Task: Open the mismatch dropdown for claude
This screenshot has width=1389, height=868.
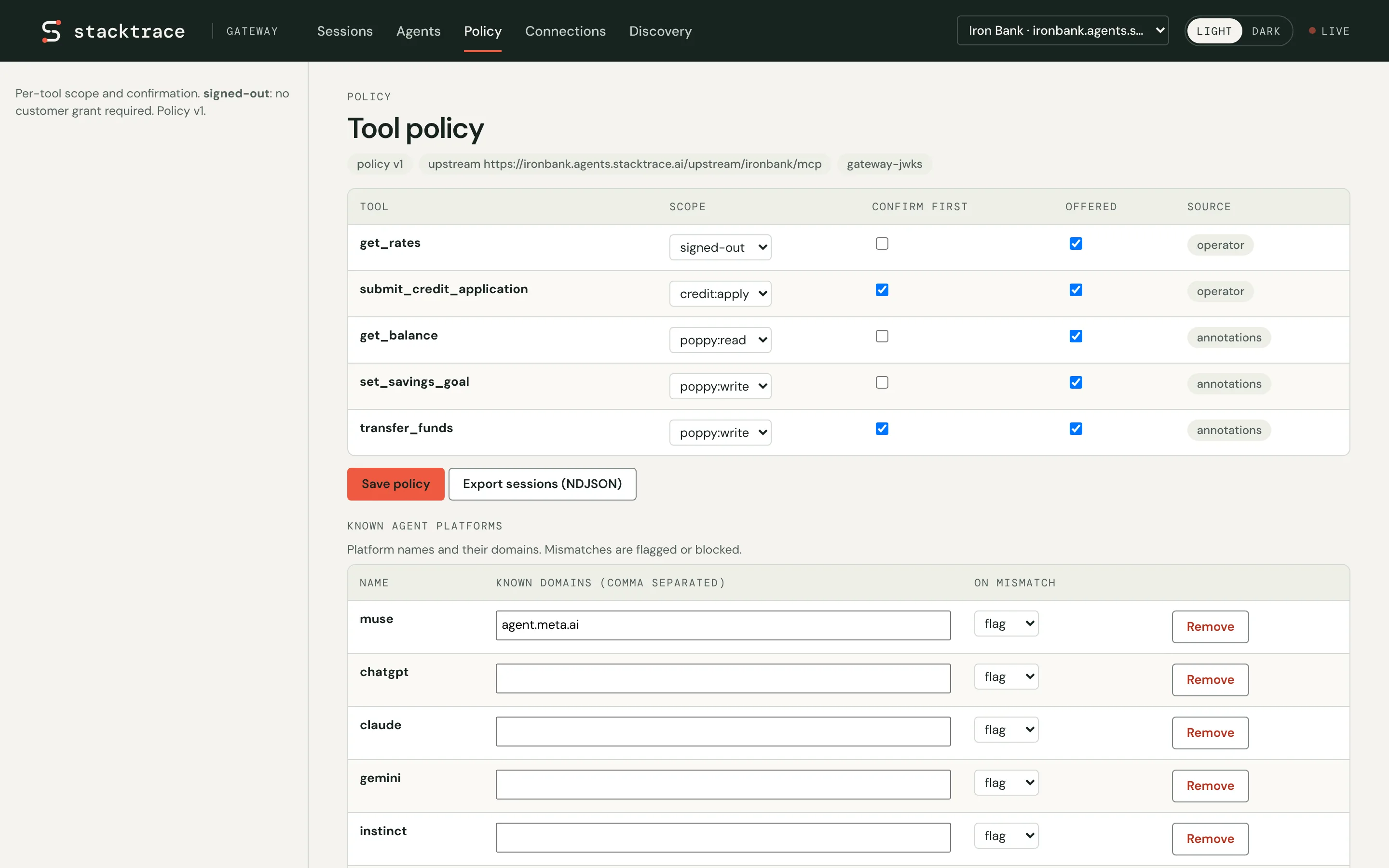Action: point(1006,730)
